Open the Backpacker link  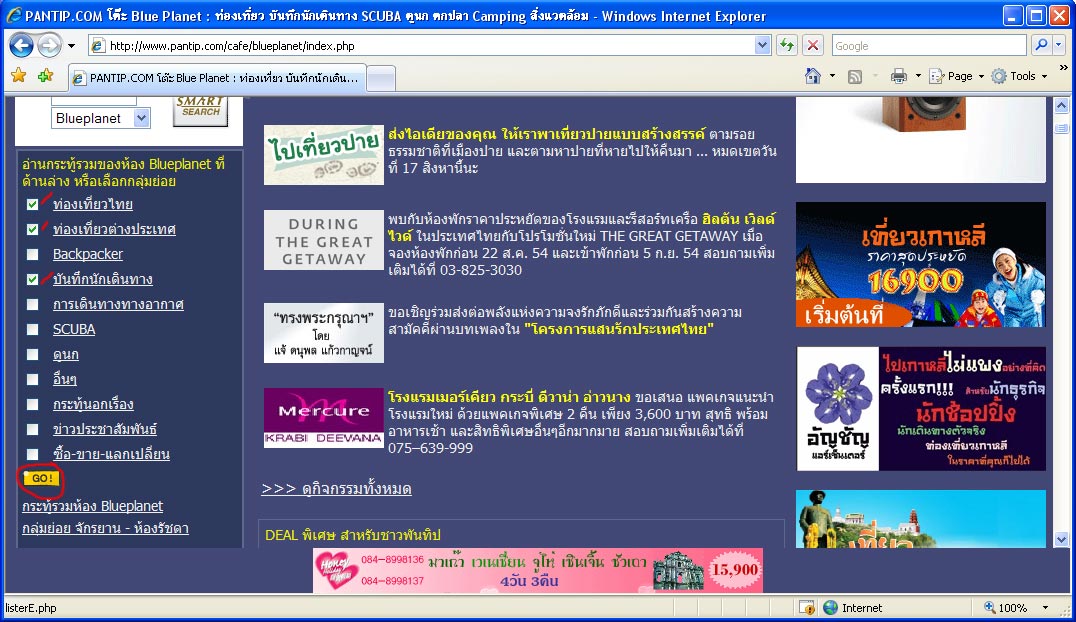pos(88,254)
